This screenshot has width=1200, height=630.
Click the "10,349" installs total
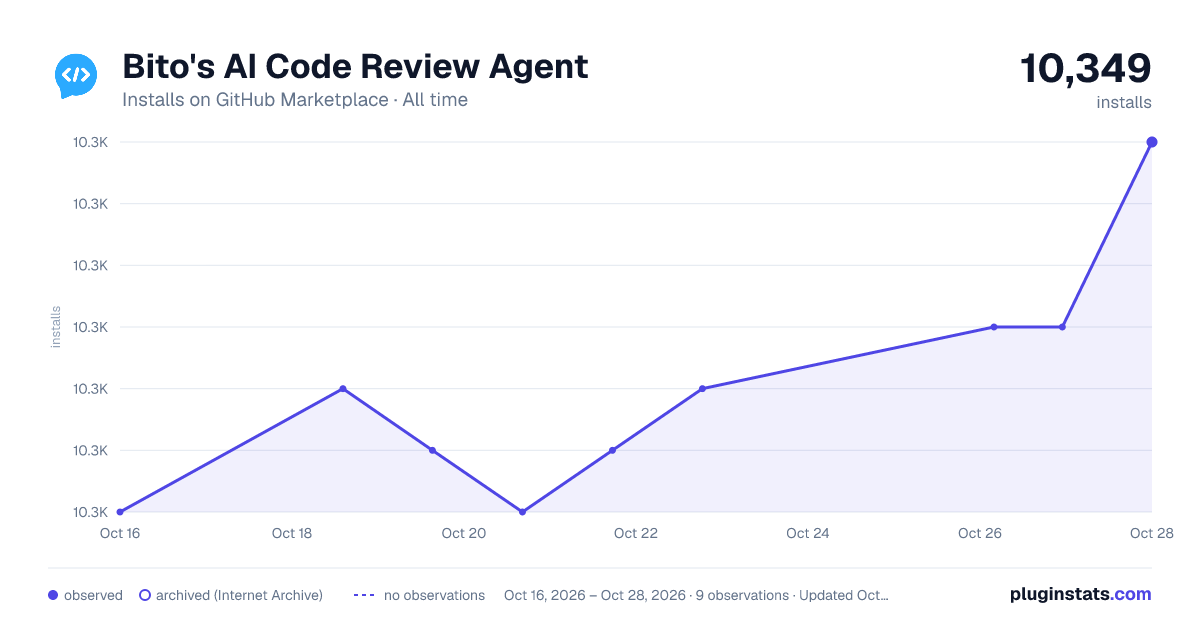click(1086, 69)
